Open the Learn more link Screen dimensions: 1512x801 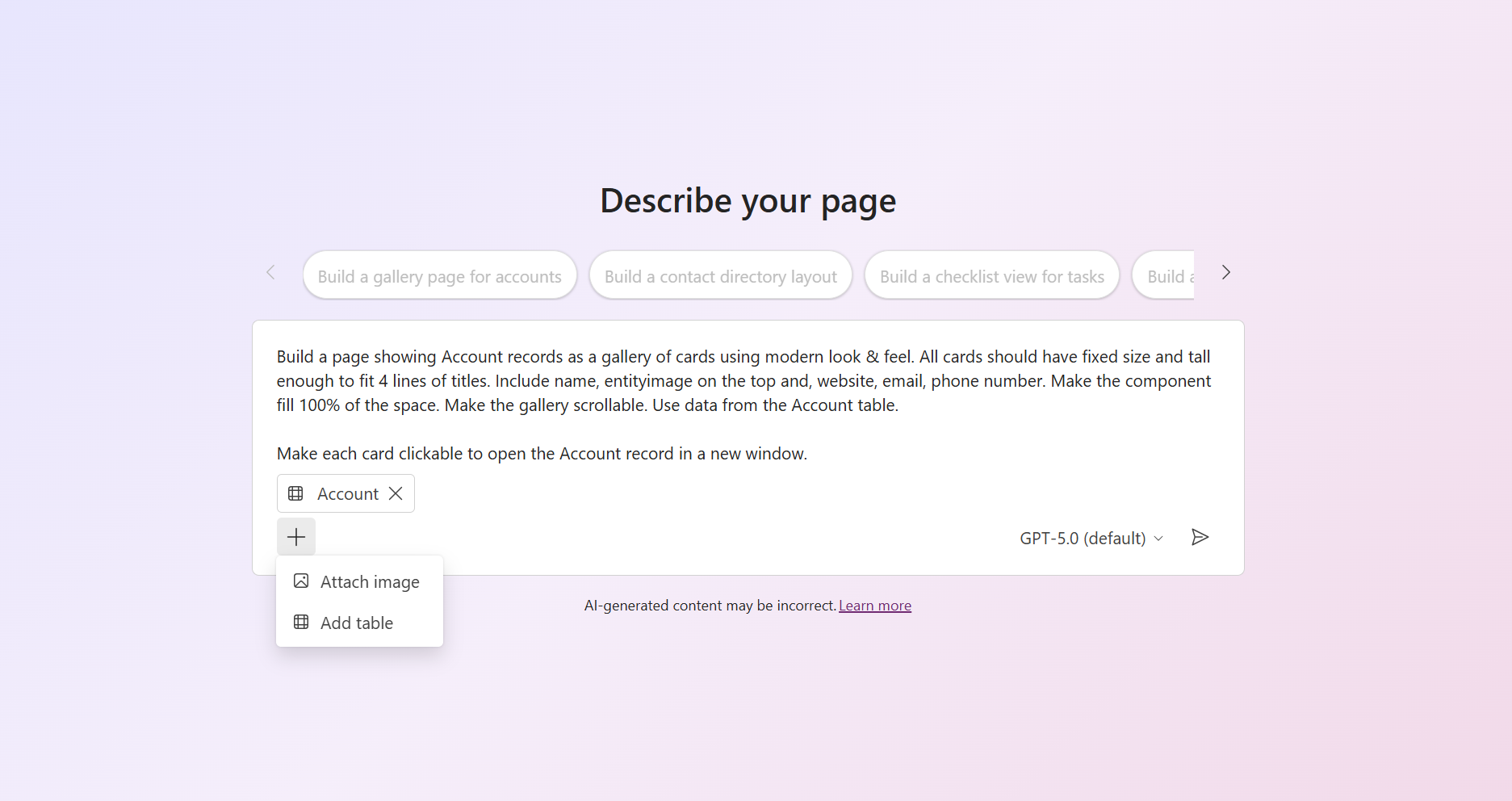(x=875, y=606)
